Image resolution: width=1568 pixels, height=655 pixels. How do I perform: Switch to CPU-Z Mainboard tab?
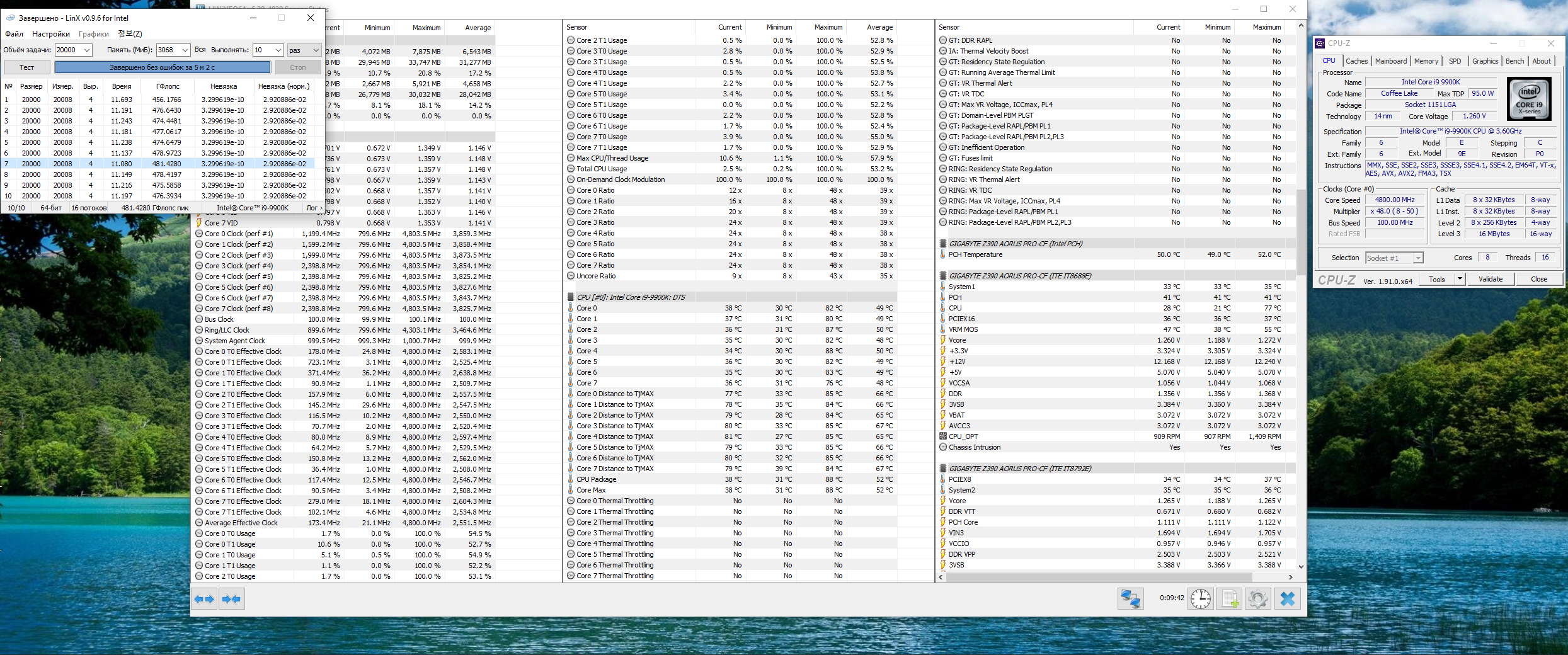click(1391, 61)
